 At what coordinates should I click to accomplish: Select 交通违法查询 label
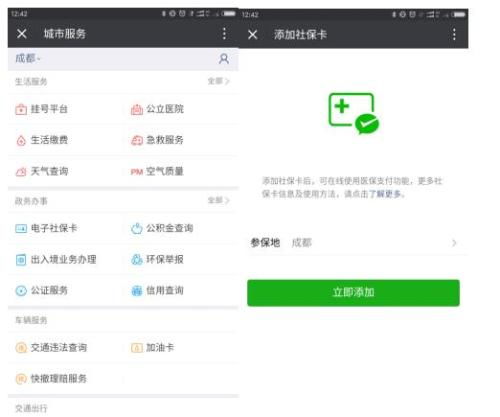tap(59, 347)
